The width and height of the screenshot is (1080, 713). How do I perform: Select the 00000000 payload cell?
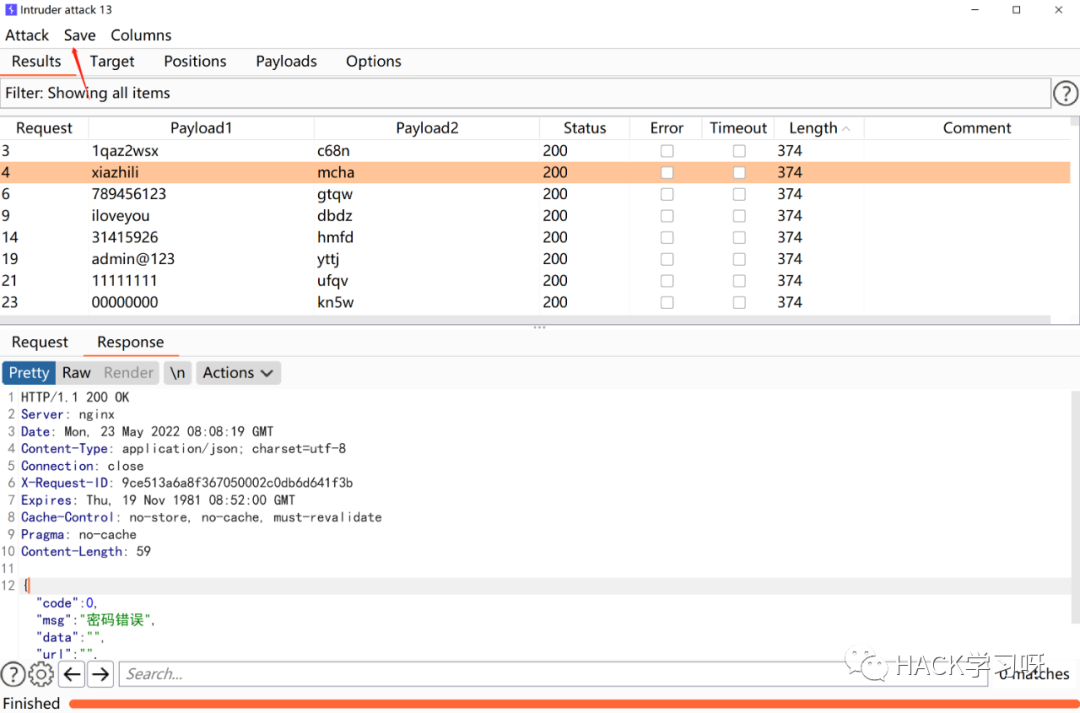coord(201,302)
